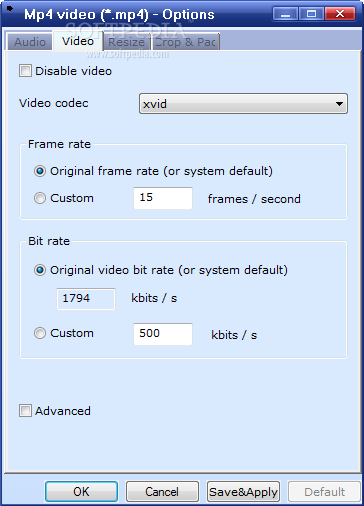Select Original frame rate radio button
This screenshot has height=506, width=364.
[x=40, y=171]
